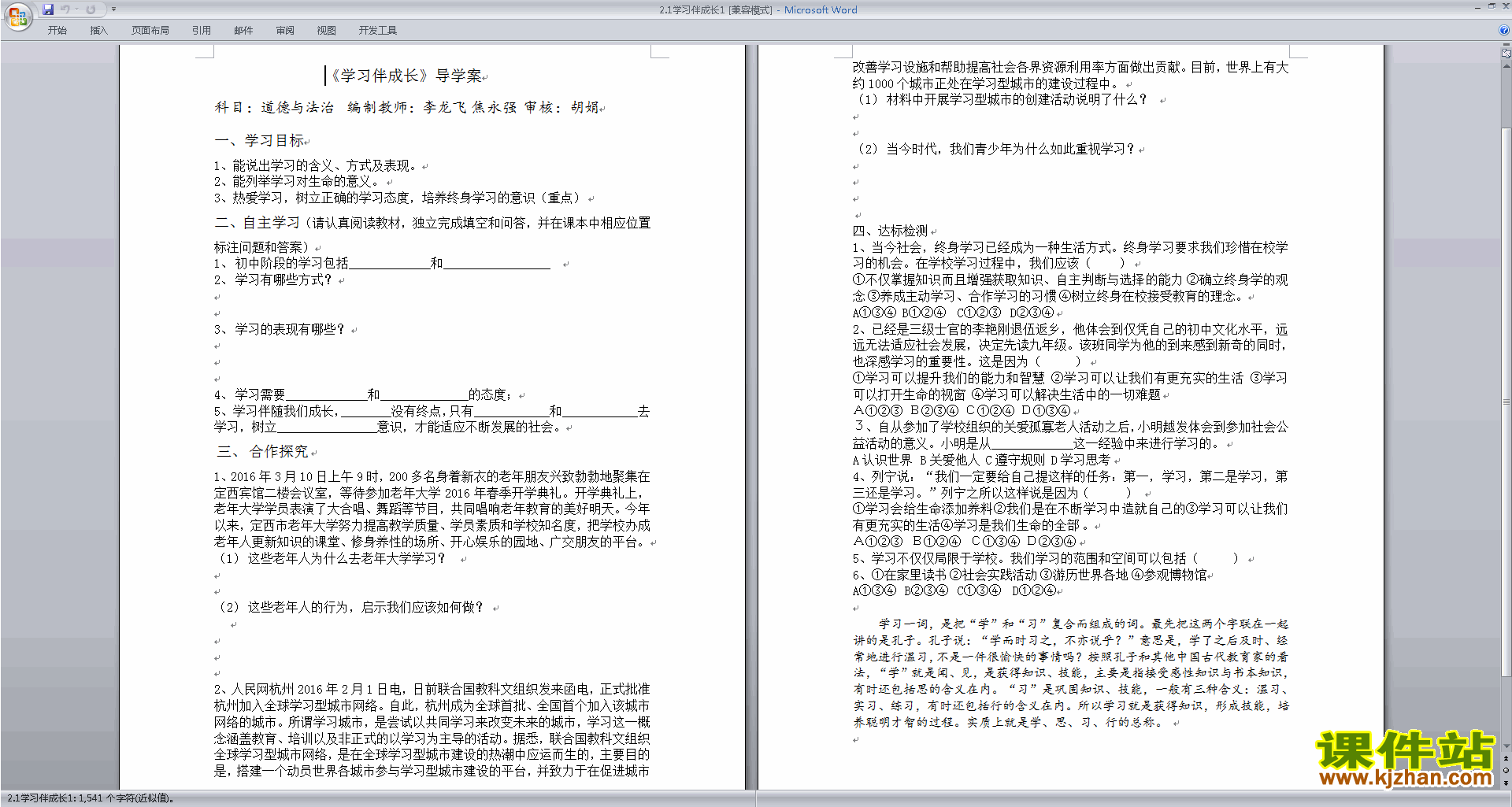Click the heading 二、自主学习
Viewport: 1512px width, 807px height.
point(258,223)
